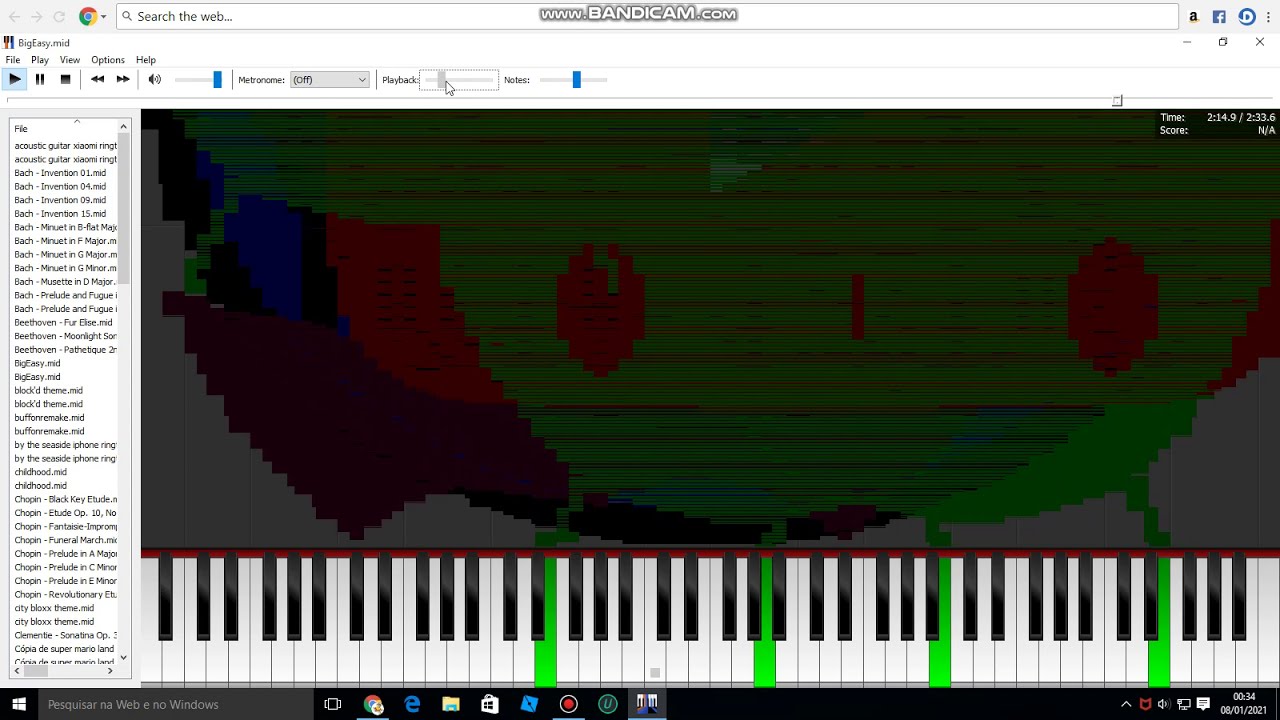Adjust the volume slider thumb
Image resolution: width=1280 pixels, height=720 pixels.
217,80
